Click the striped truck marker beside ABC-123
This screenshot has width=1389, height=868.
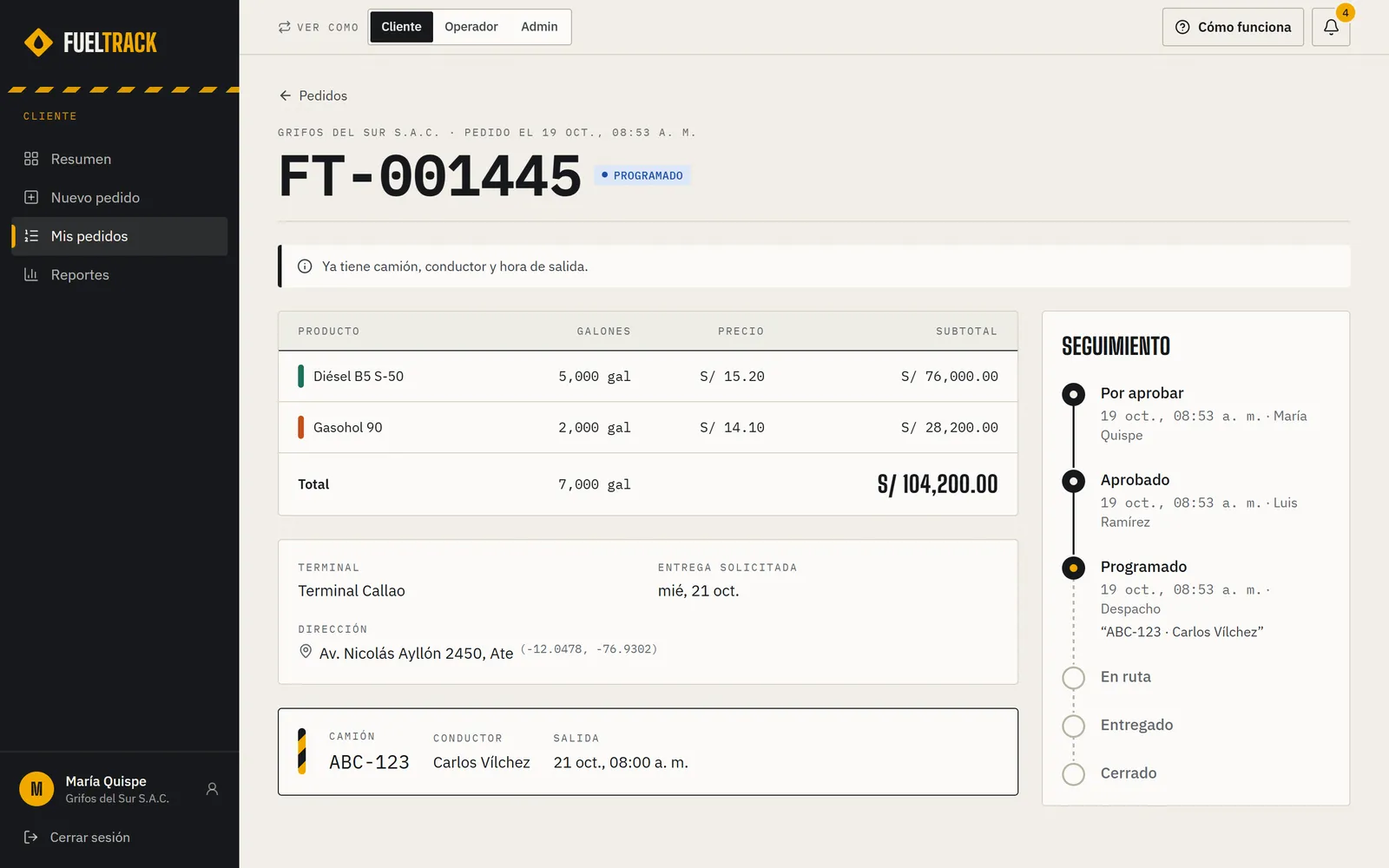coord(302,751)
